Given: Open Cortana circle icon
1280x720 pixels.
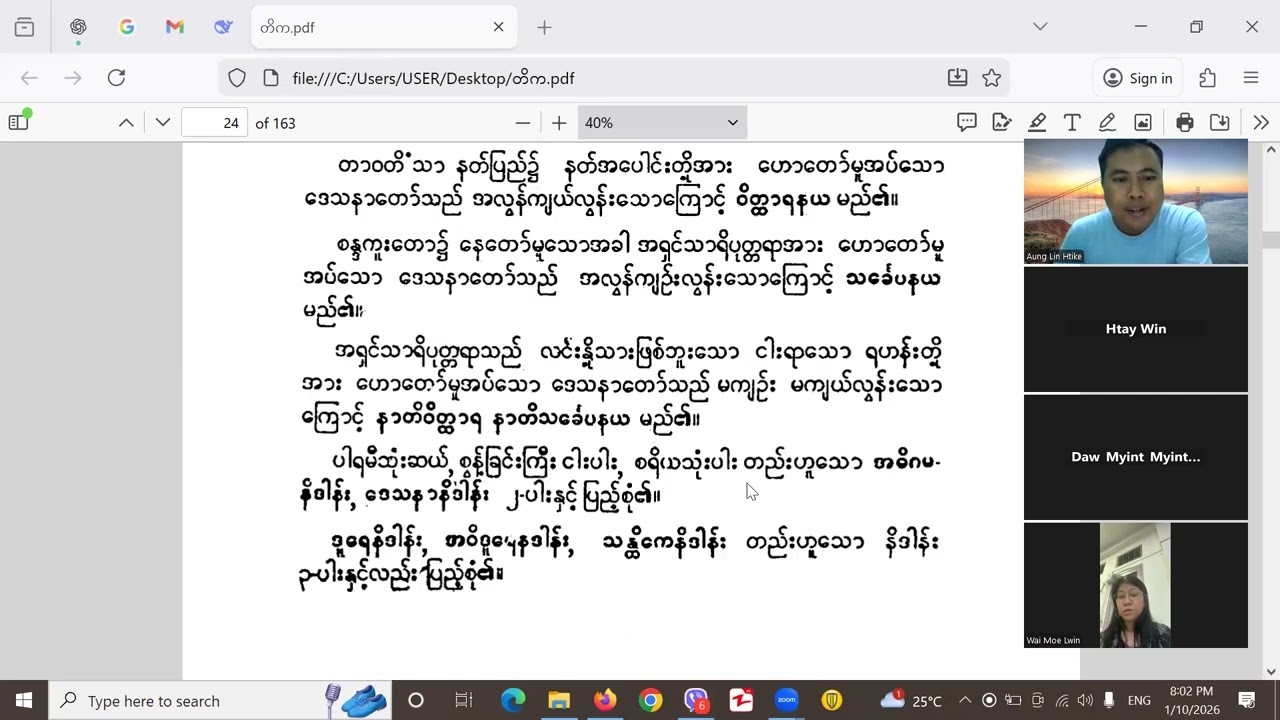Looking at the screenshot, I should [x=416, y=701].
